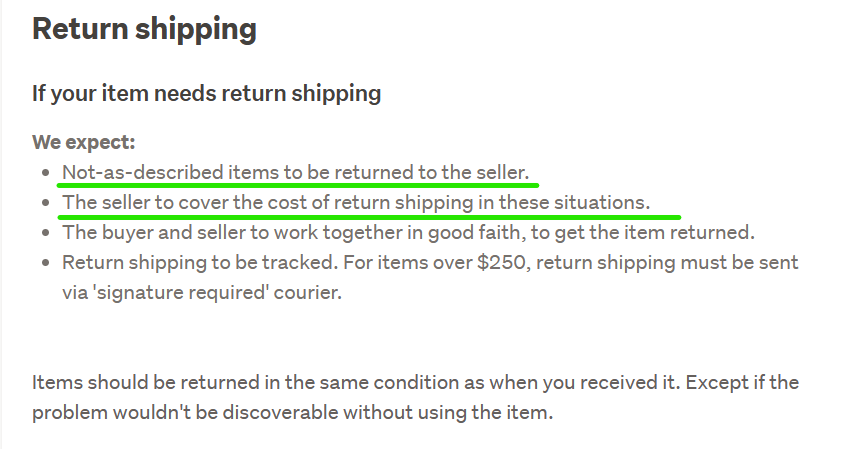Click the sentence about seller covering return cost
This screenshot has width=843, height=449.
[x=355, y=203]
